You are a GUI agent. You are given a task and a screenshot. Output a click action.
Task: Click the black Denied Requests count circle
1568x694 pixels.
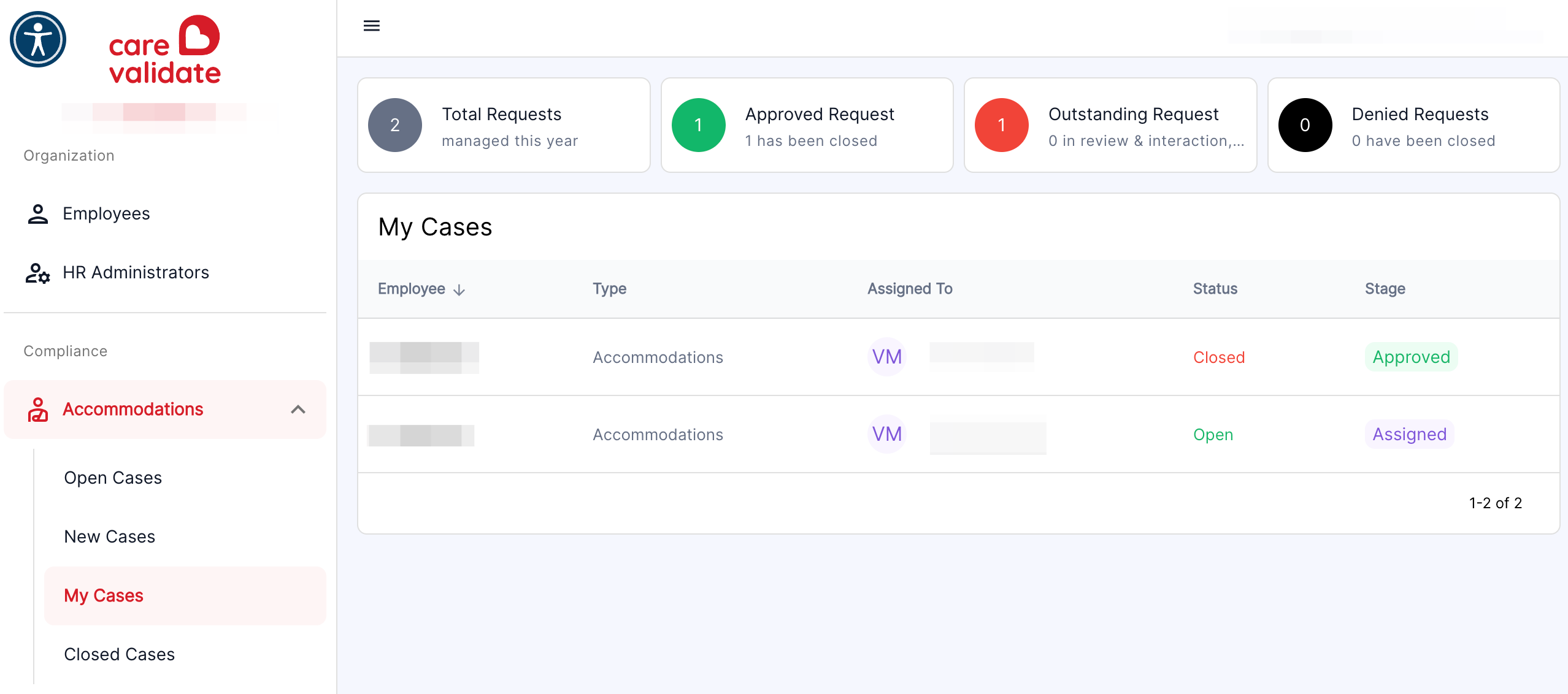click(1305, 125)
